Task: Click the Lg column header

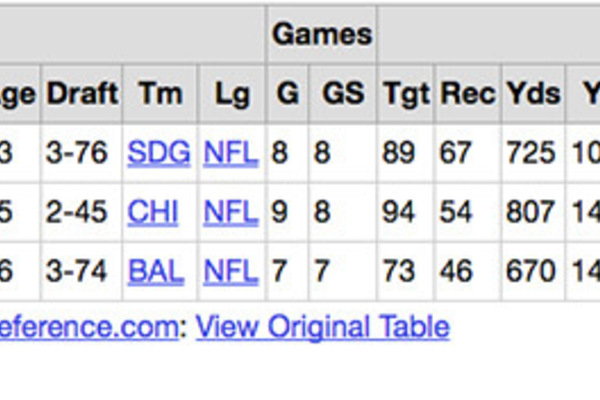Action: (x=231, y=94)
